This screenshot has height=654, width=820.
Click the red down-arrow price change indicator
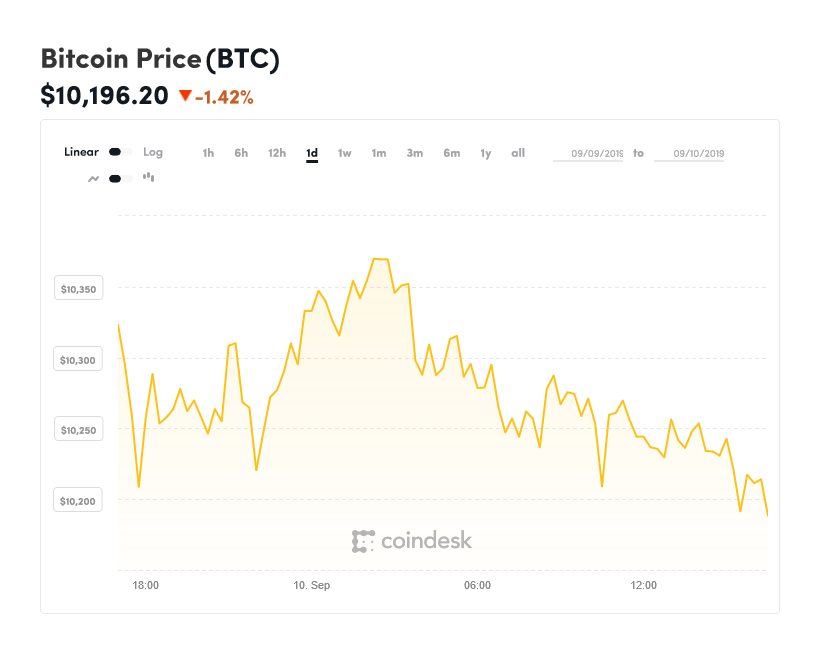[x=185, y=97]
